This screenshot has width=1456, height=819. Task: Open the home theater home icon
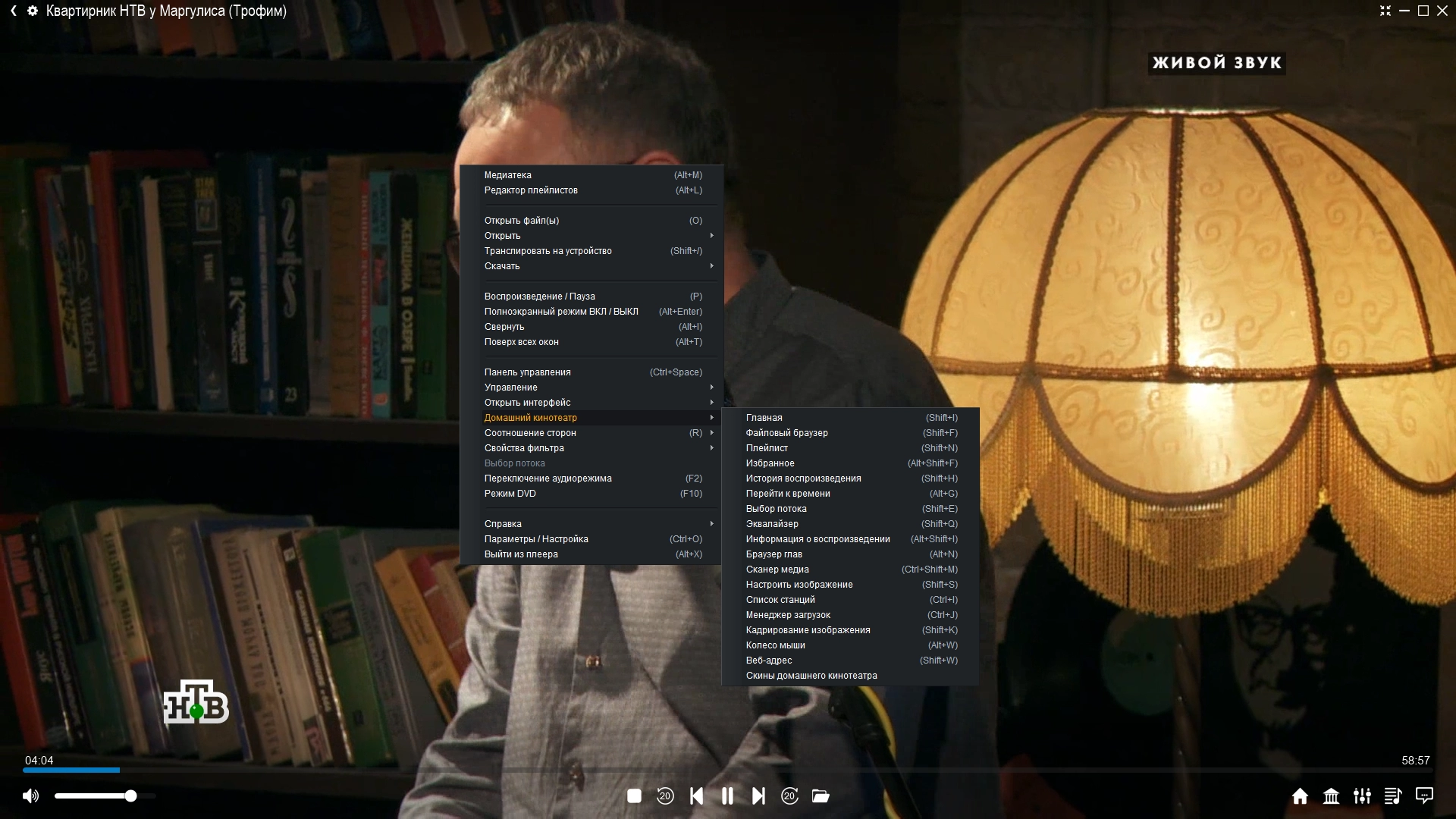click(1300, 795)
